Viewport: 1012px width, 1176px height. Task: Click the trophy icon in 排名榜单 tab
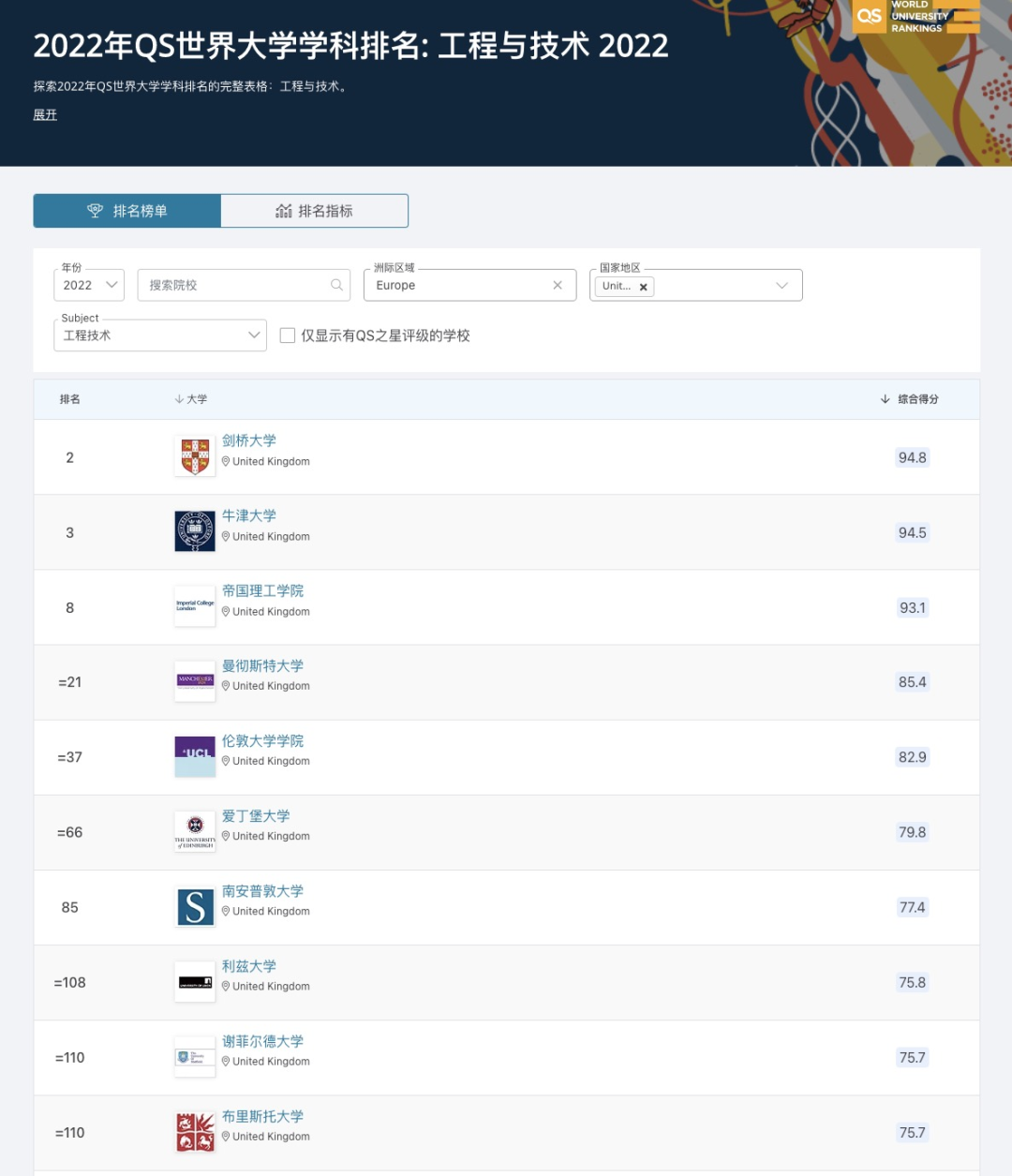(x=95, y=211)
